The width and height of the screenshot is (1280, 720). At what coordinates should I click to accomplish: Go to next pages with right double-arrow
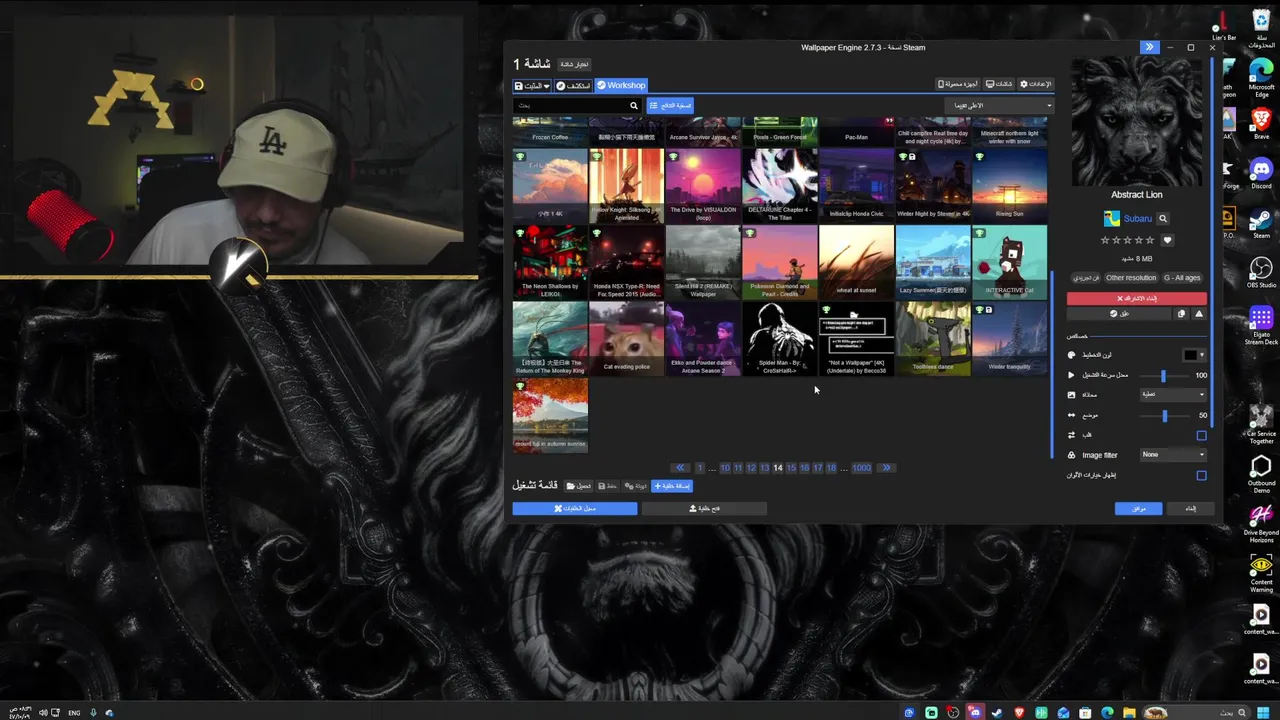tap(885, 468)
